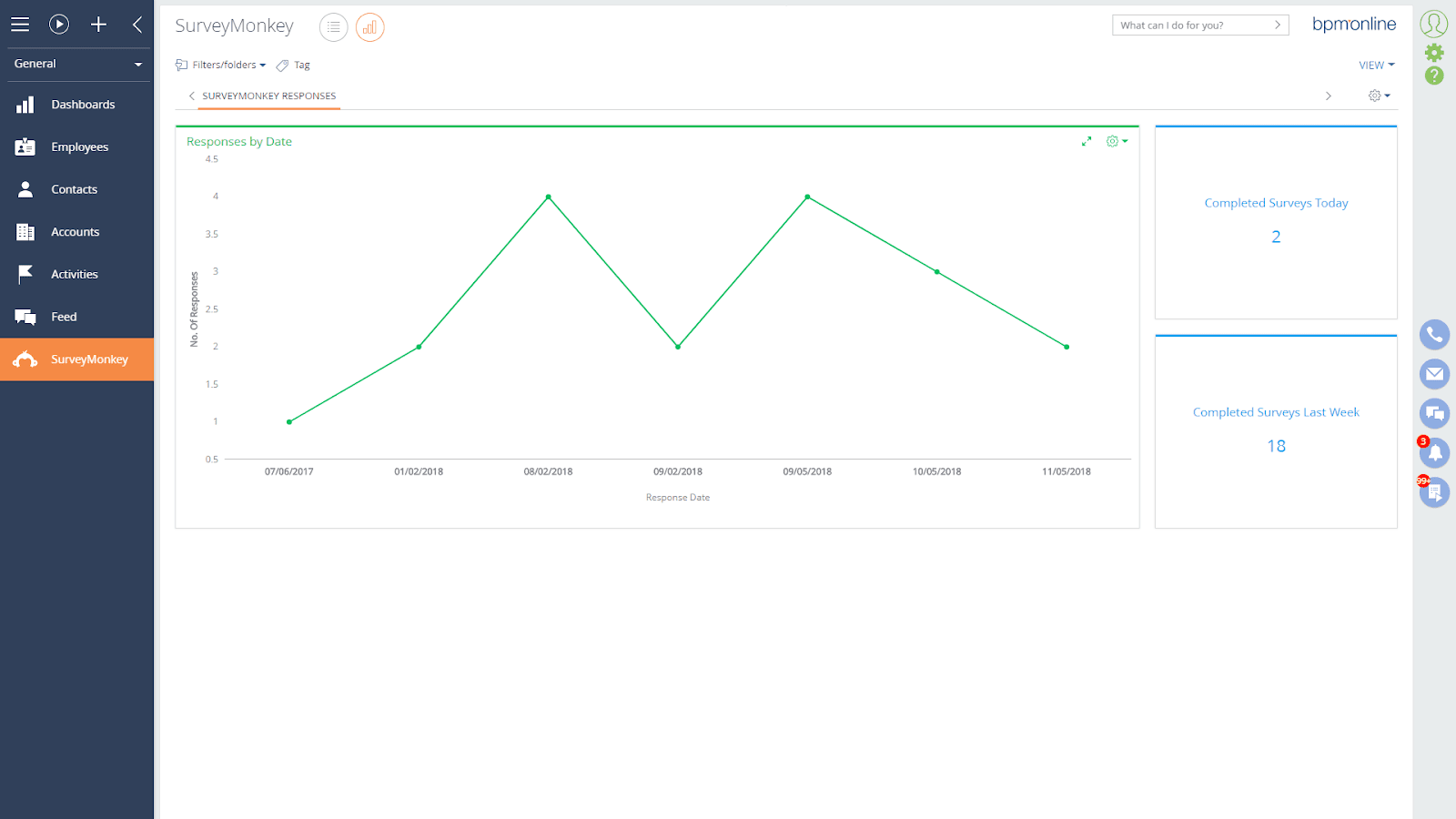The width and height of the screenshot is (1456, 819).
Task: Click the SurveyMonkey page title
Action: [x=234, y=25]
